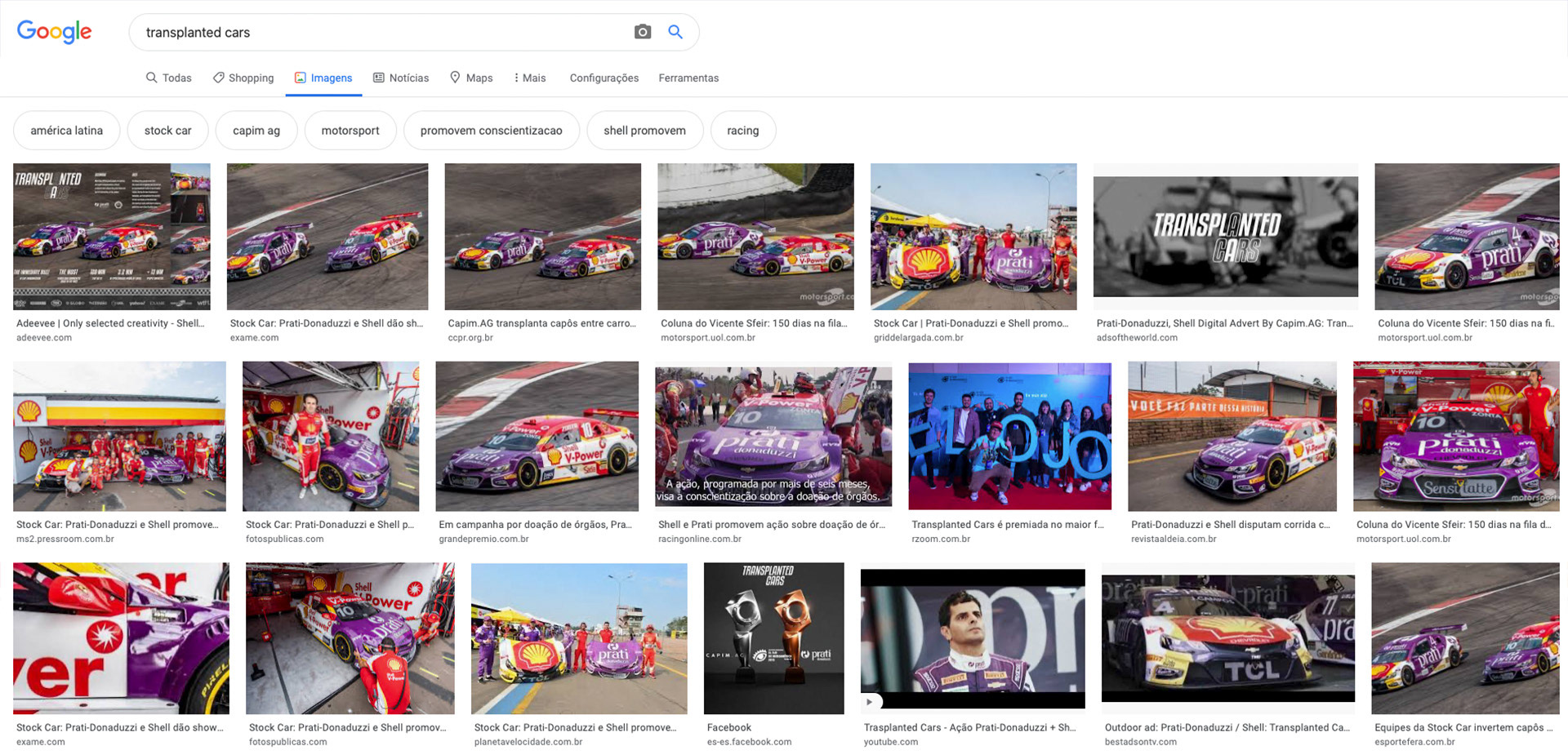Click 'Transplanted Cars é premiada' title

pyautogui.click(x=1008, y=525)
